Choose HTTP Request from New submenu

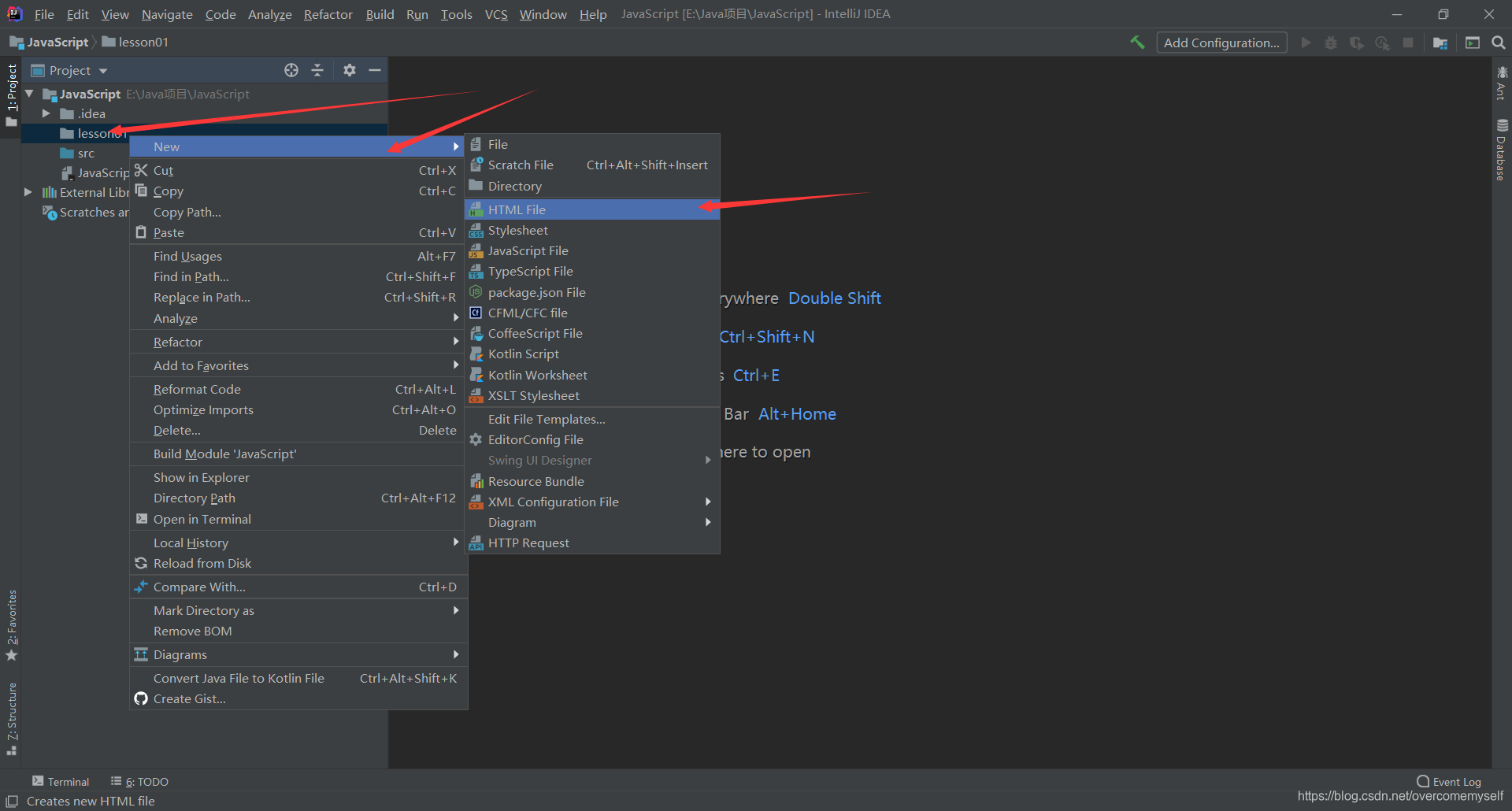pyautogui.click(x=592, y=543)
